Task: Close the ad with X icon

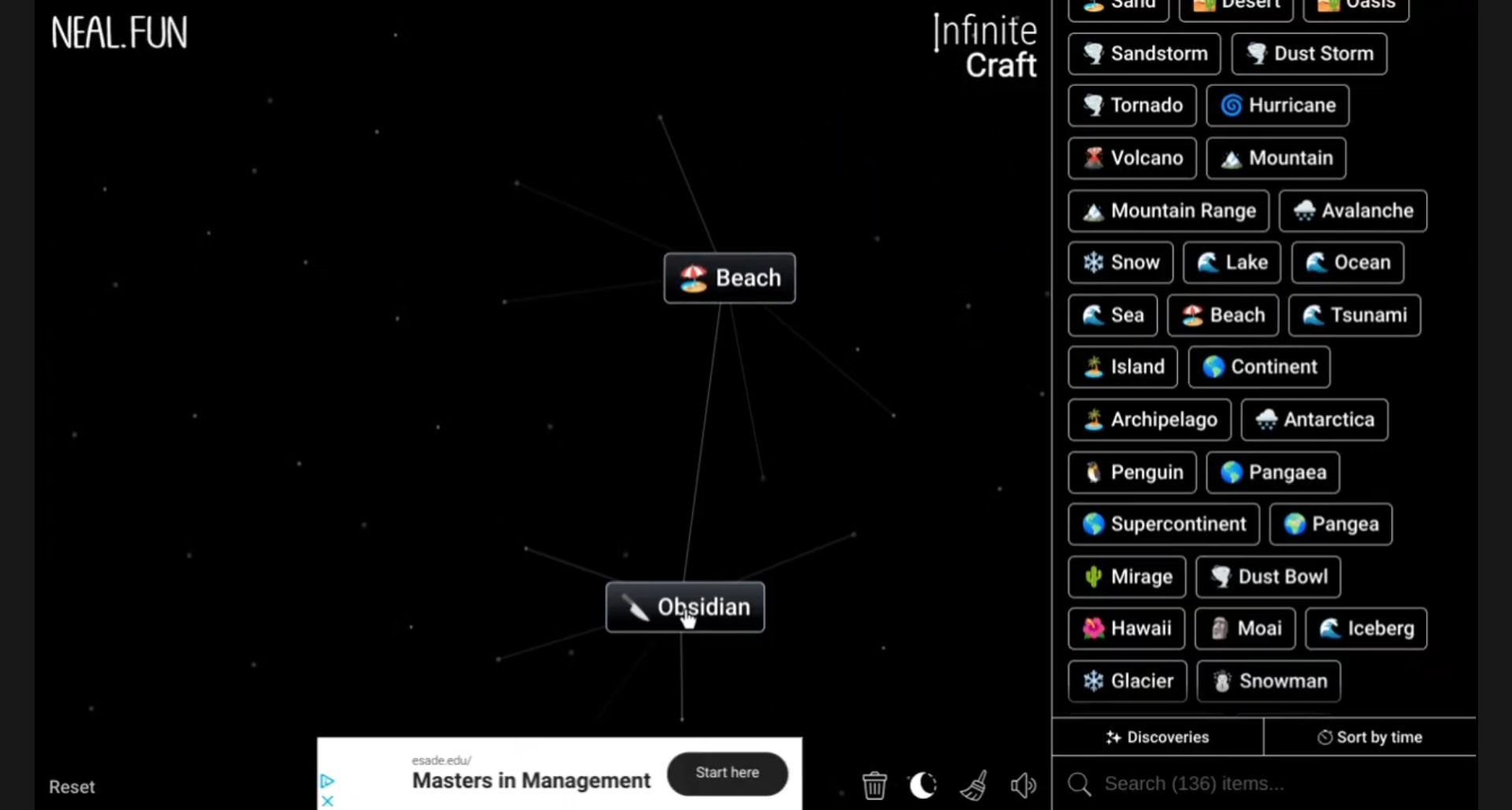Action: [x=328, y=801]
